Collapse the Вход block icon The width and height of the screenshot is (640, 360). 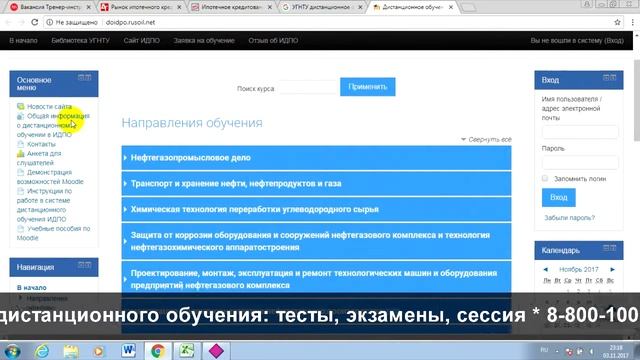click(x=606, y=78)
